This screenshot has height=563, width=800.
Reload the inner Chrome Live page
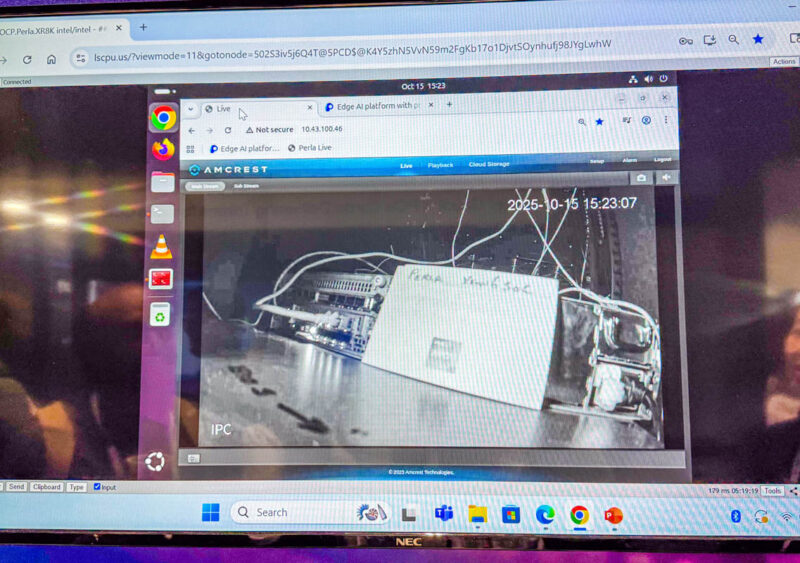[228, 130]
